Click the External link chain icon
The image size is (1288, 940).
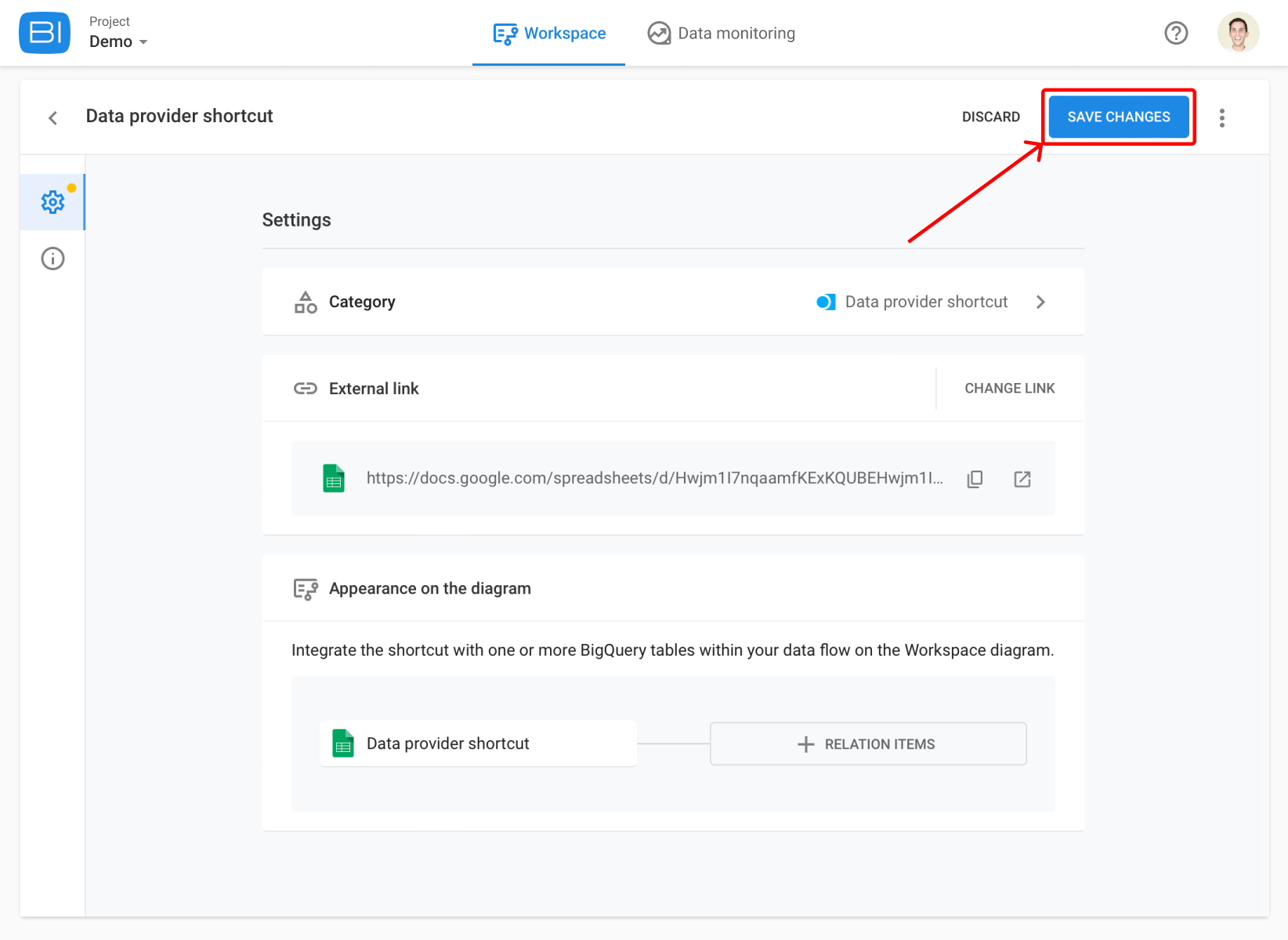point(306,389)
